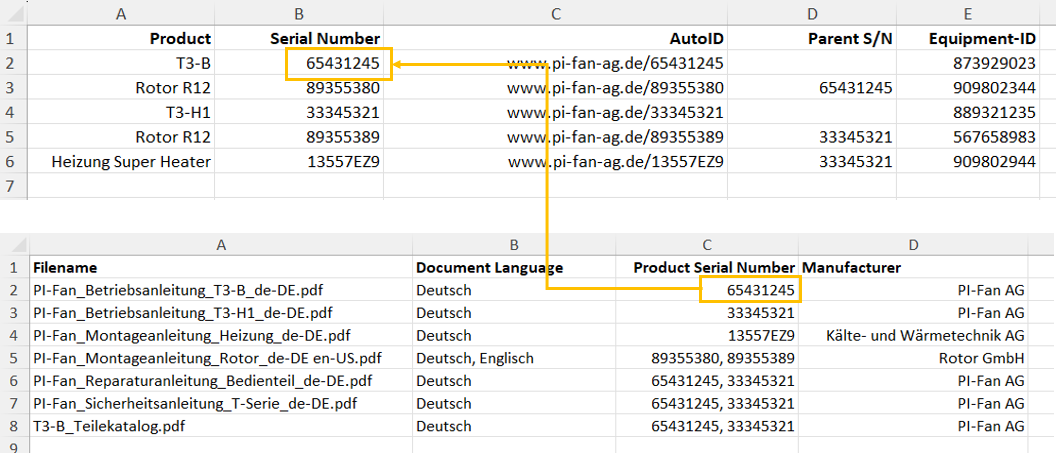This screenshot has width=1056, height=456.
Task: Click the Rotor GmbH manufacturer cell
Action: click(x=913, y=358)
